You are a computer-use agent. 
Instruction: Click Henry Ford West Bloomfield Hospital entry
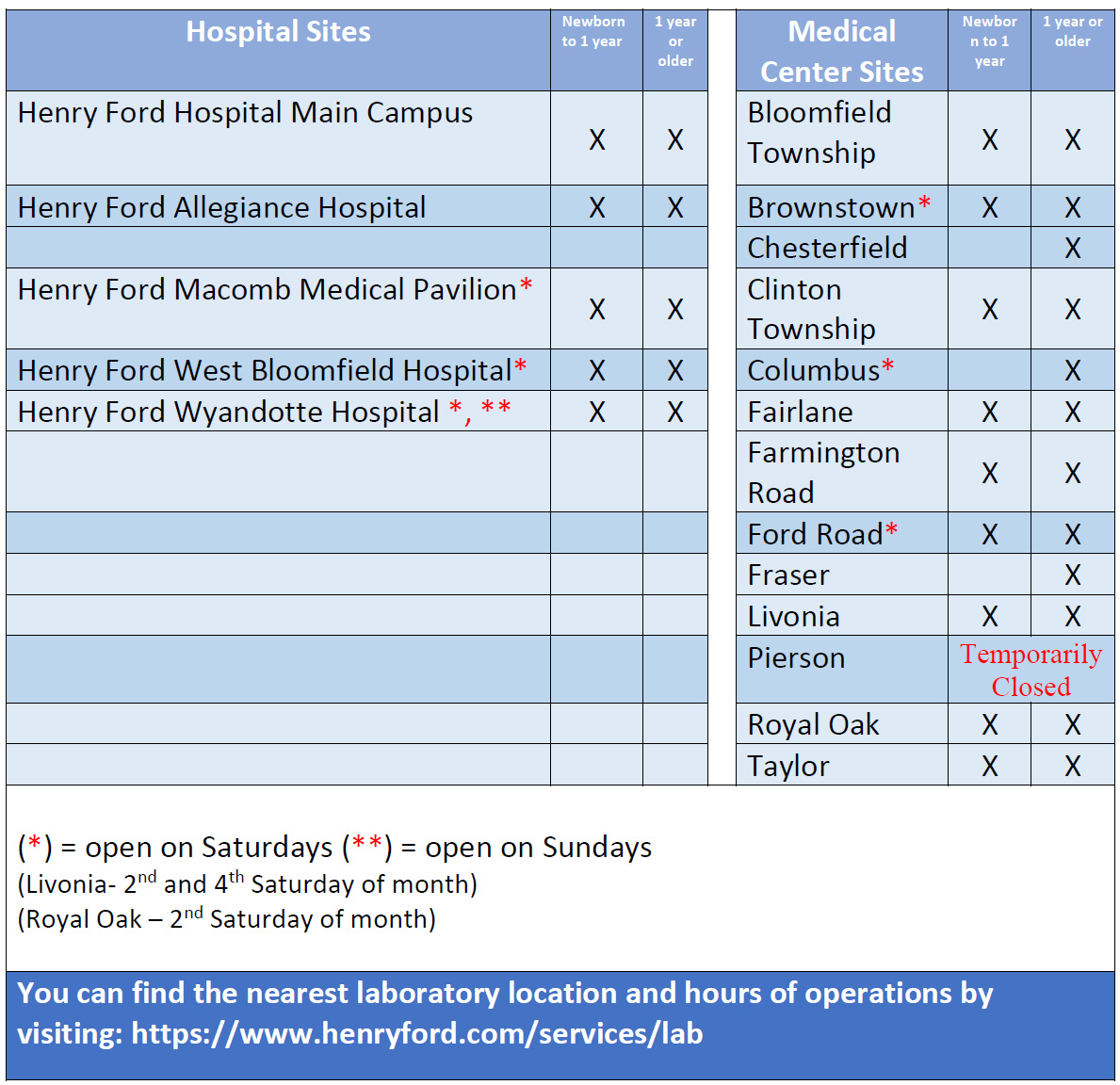[x=264, y=370]
